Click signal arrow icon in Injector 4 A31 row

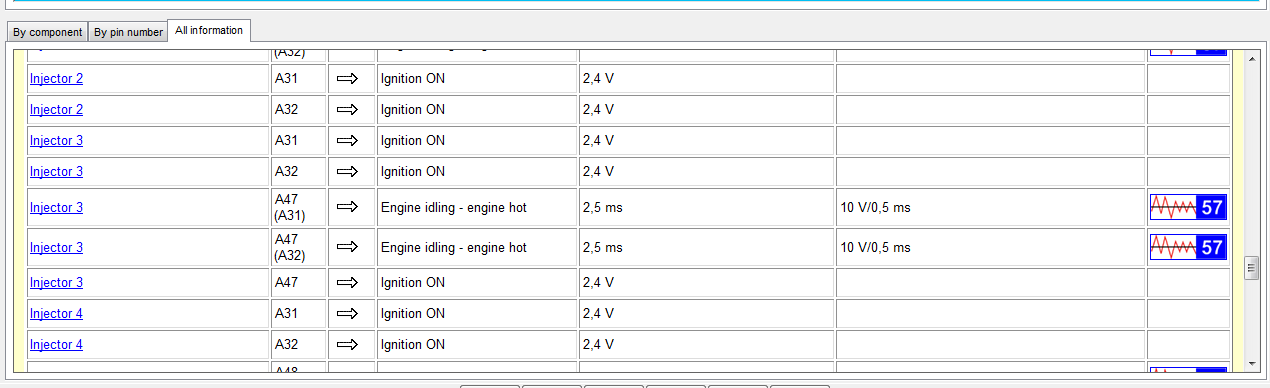click(347, 313)
